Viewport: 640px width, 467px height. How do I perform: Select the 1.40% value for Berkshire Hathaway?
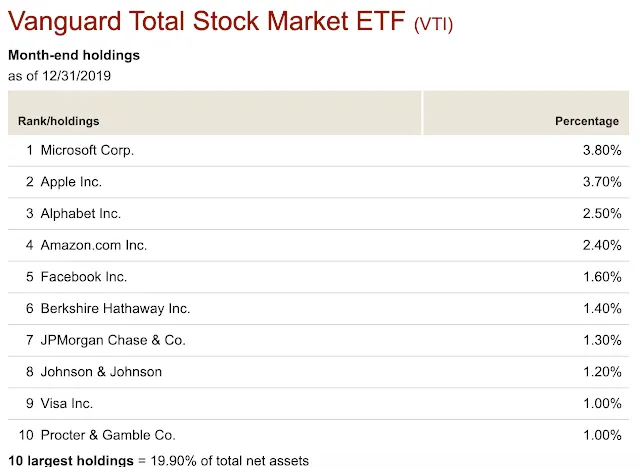coord(604,309)
